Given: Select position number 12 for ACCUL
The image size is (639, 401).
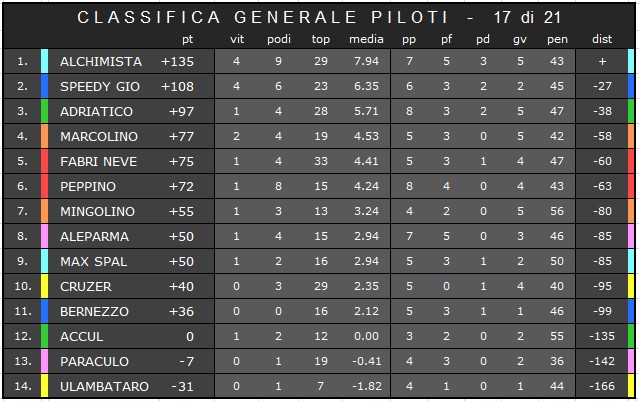Looking at the screenshot, I should click(23, 336).
